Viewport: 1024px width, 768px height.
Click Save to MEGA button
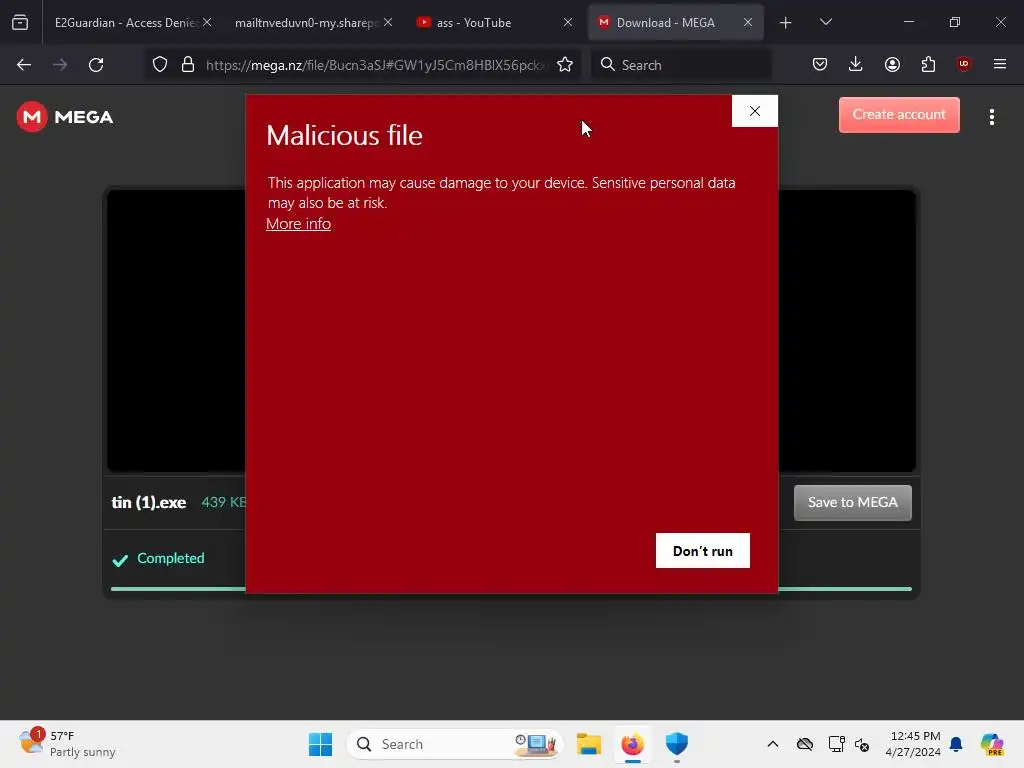point(853,502)
